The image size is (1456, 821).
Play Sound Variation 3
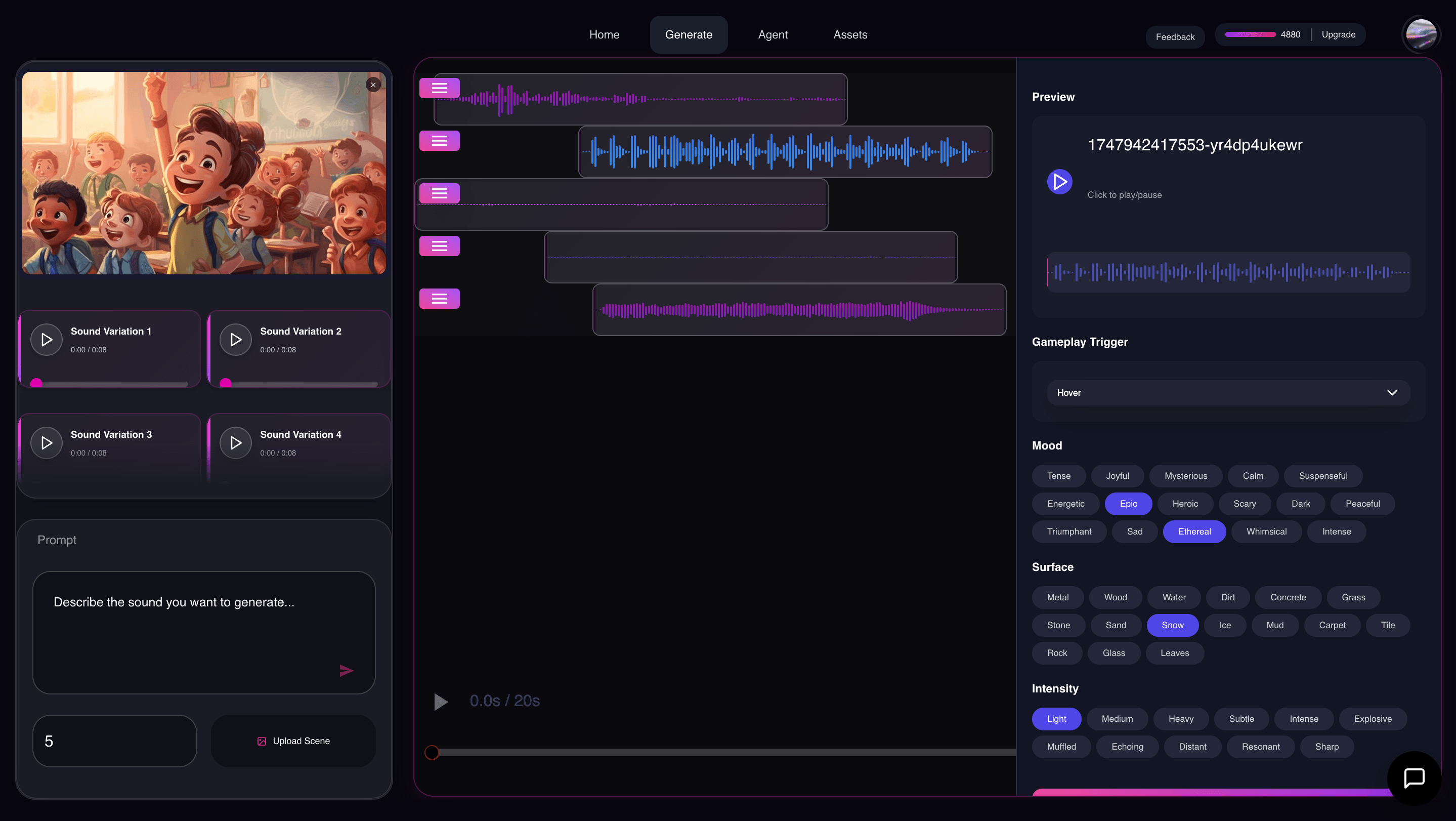[x=46, y=443]
